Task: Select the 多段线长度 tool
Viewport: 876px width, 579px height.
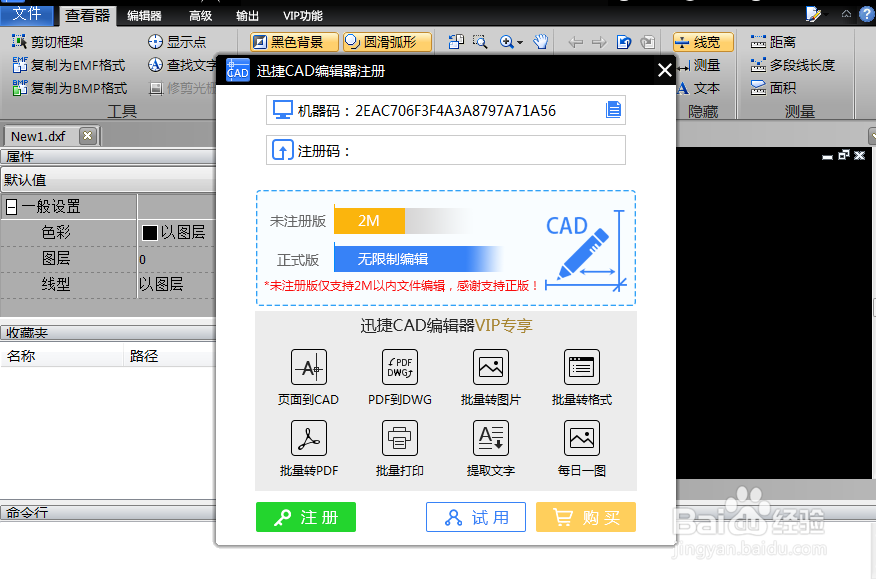Action: tap(793, 65)
